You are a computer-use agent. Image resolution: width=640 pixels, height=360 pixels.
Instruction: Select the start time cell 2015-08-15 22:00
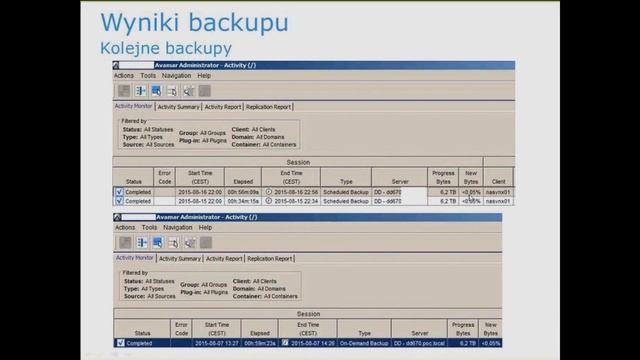pos(200,201)
